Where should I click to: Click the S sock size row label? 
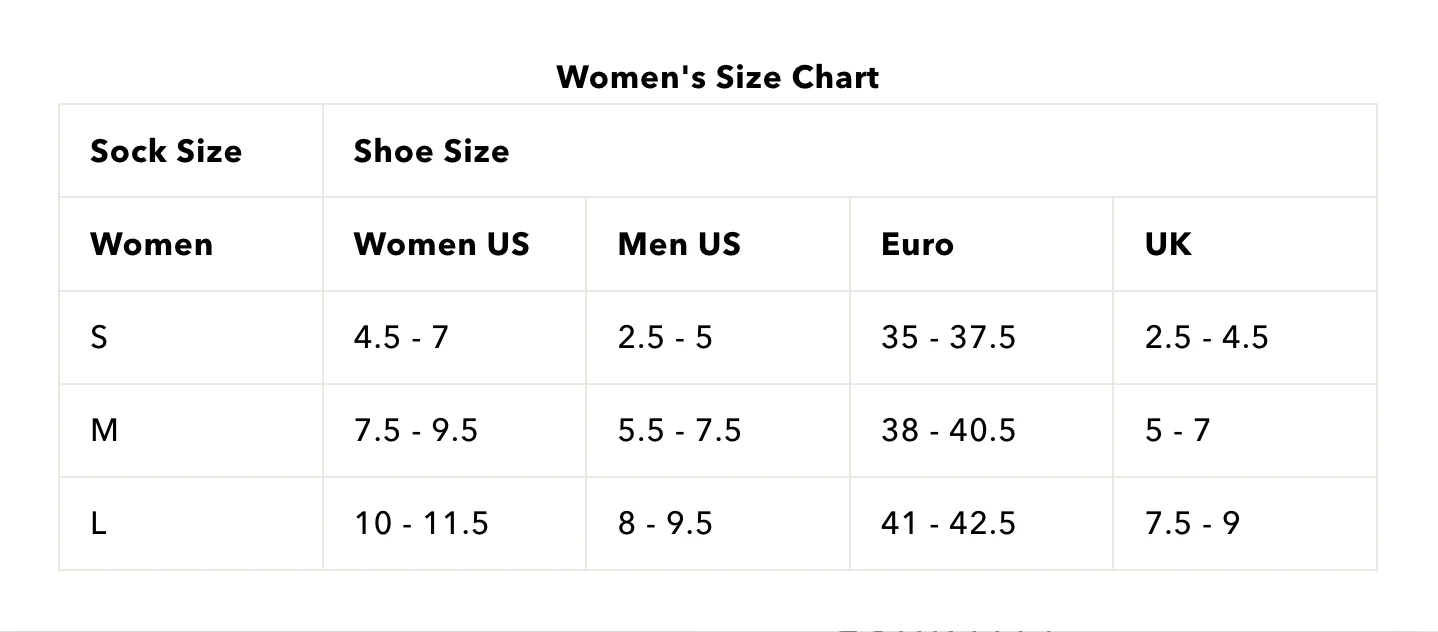(x=191, y=337)
